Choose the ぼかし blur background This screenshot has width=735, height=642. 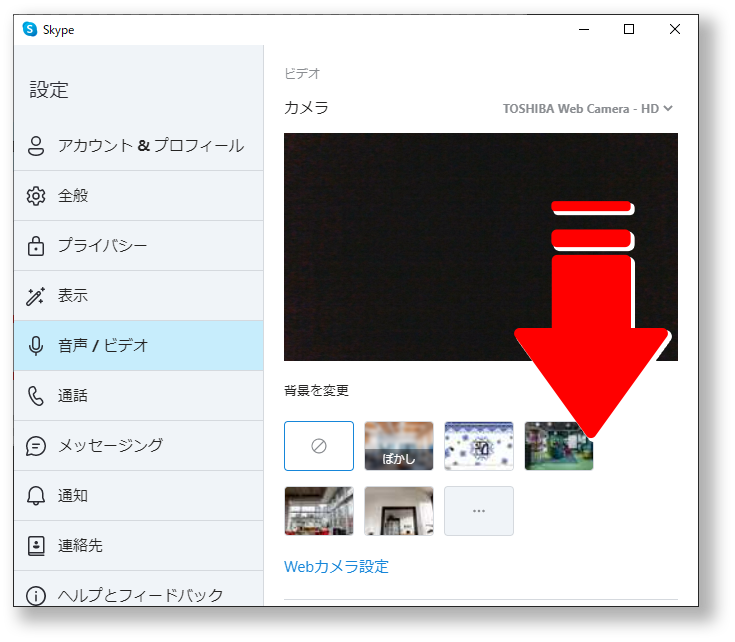(399, 446)
